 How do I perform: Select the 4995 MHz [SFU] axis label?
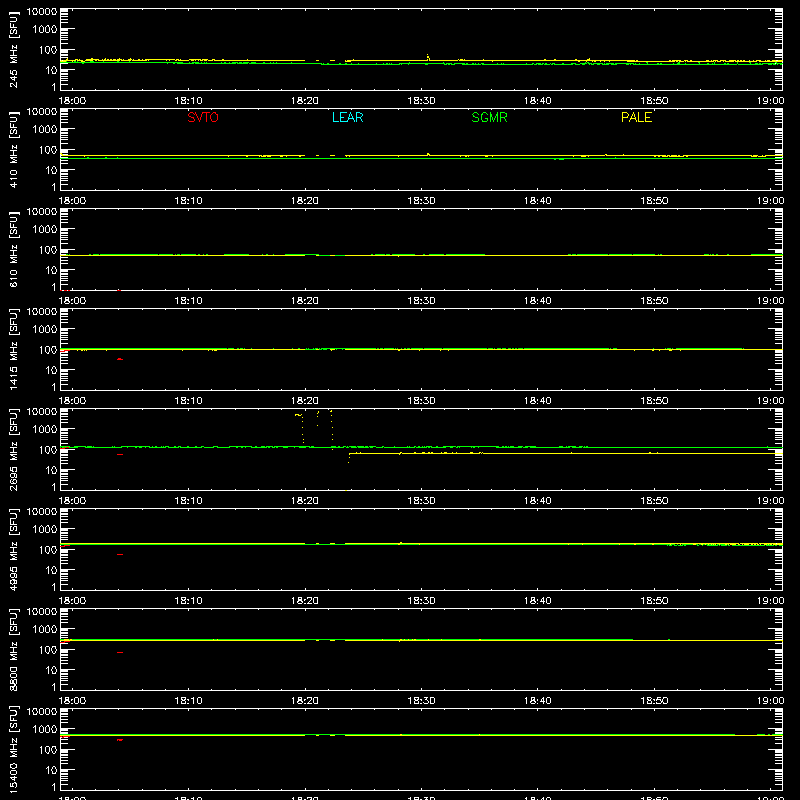tap(14, 549)
